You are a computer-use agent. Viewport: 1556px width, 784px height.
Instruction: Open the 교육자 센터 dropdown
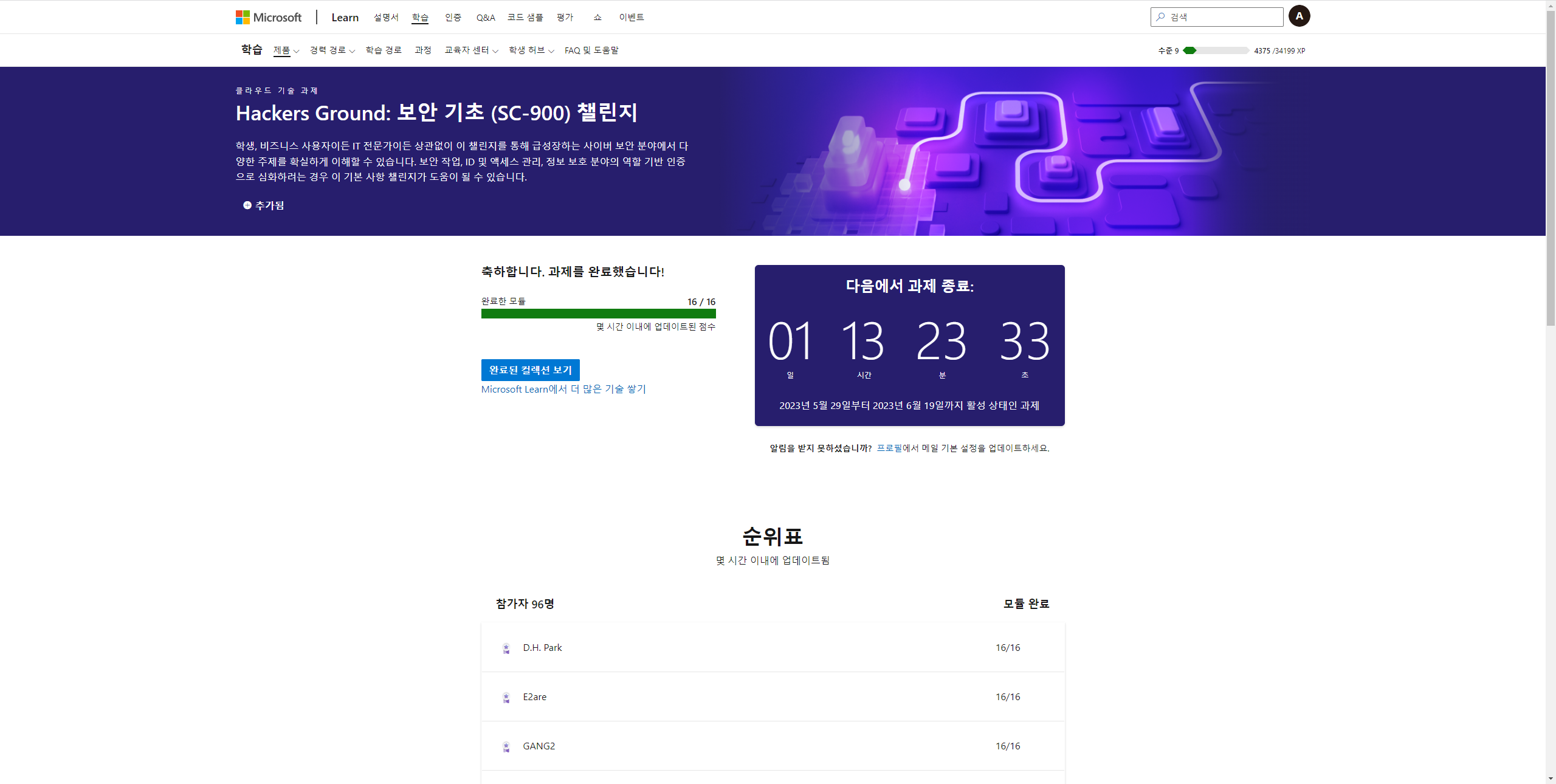[x=470, y=50]
